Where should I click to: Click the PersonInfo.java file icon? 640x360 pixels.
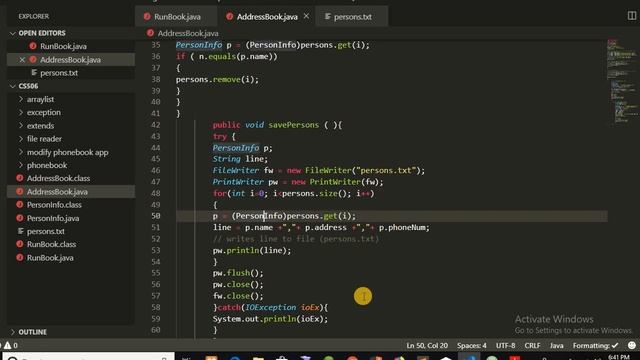(20, 218)
